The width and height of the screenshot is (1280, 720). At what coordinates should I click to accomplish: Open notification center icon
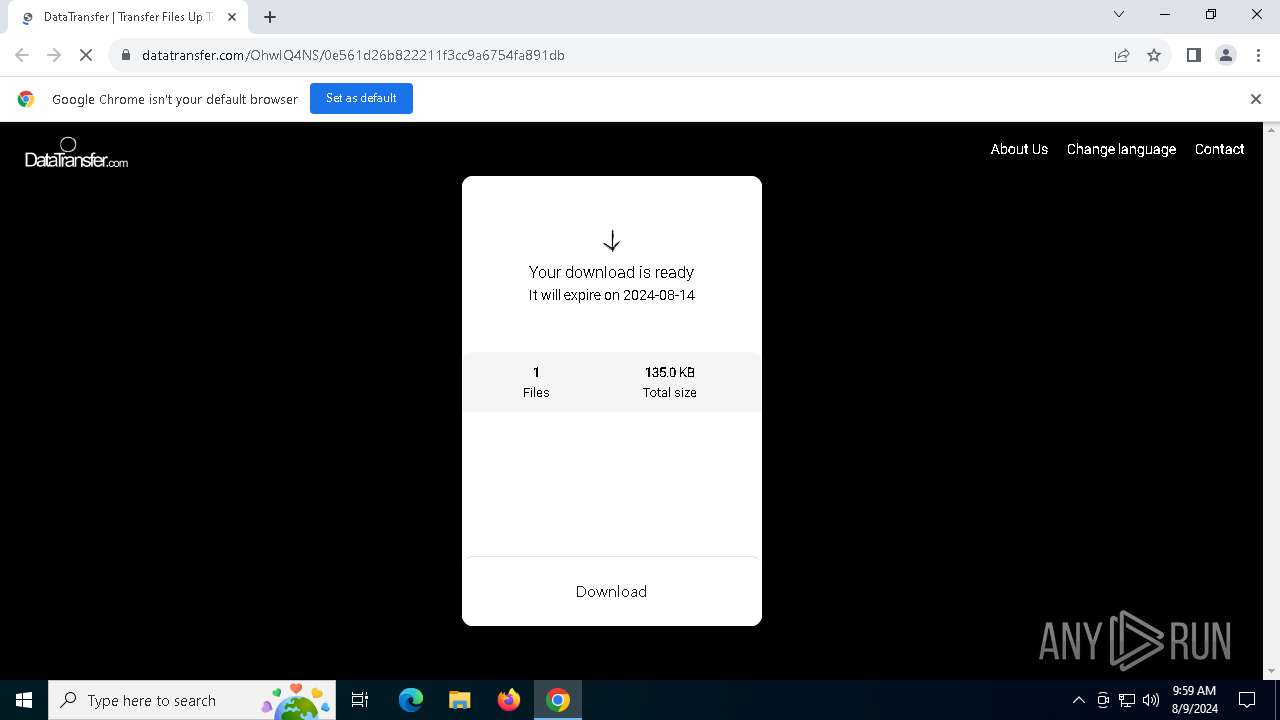[1247, 700]
